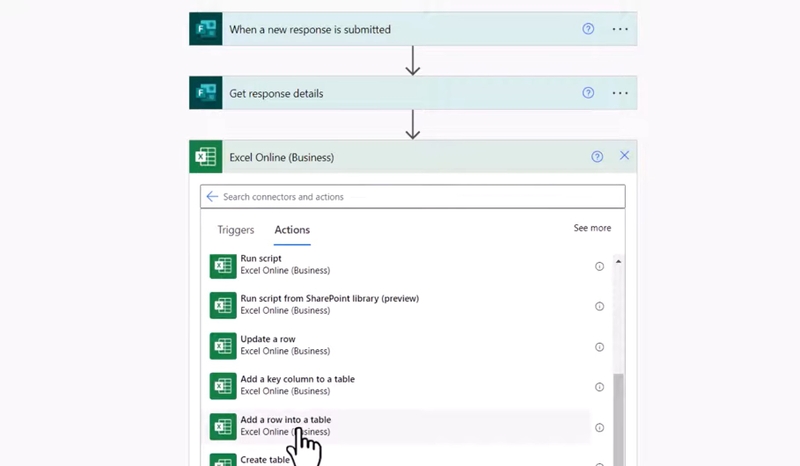Click the Forms icon on 'Get response details'

click(206, 93)
